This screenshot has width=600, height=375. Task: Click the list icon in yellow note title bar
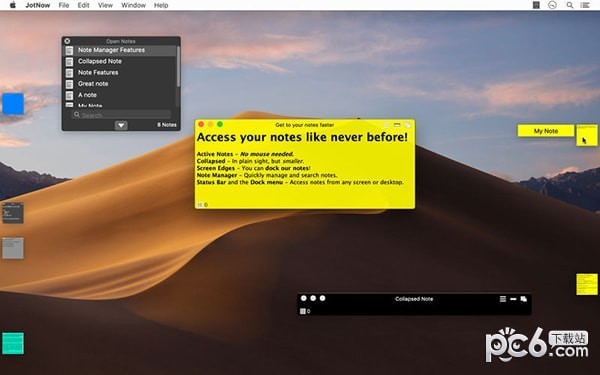387,125
